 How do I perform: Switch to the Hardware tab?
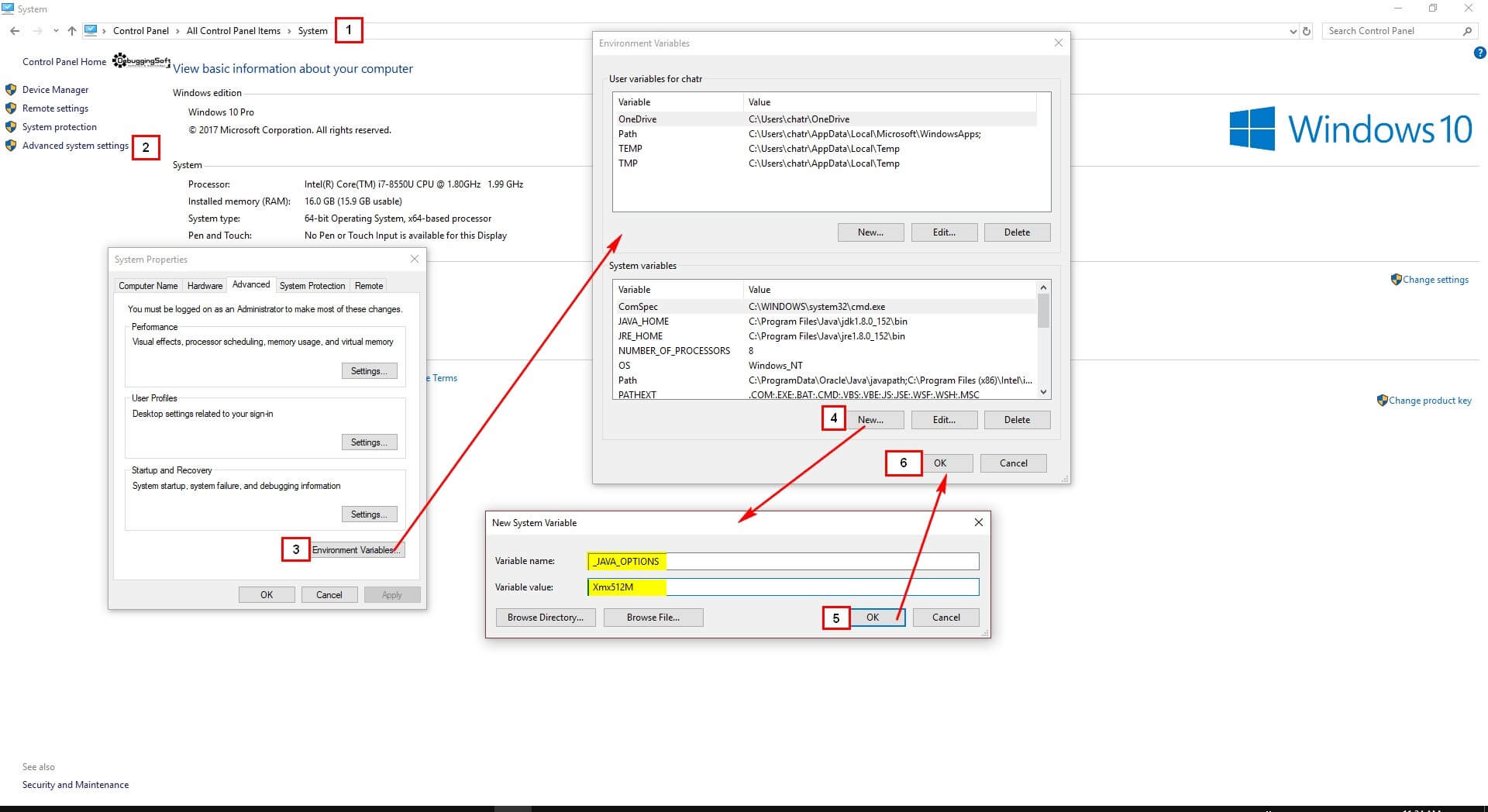pyautogui.click(x=204, y=285)
